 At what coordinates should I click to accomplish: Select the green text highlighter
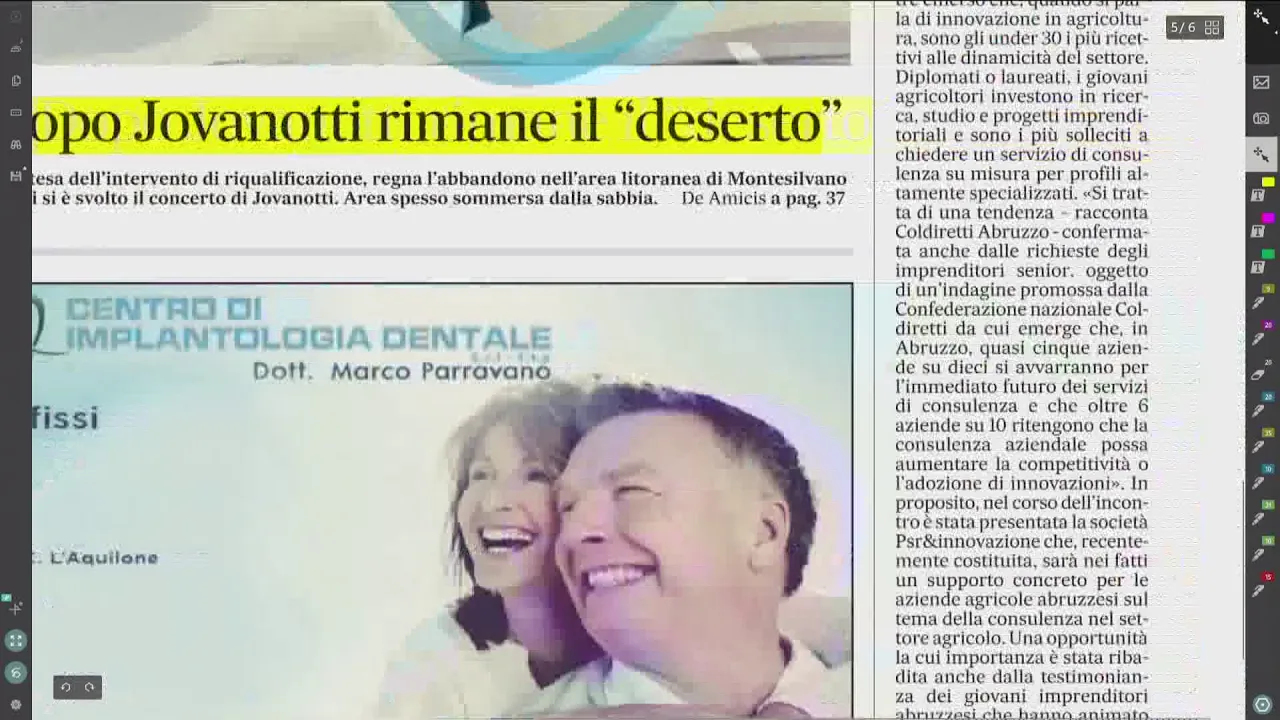pyautogui.click(x=1261, y=263)
